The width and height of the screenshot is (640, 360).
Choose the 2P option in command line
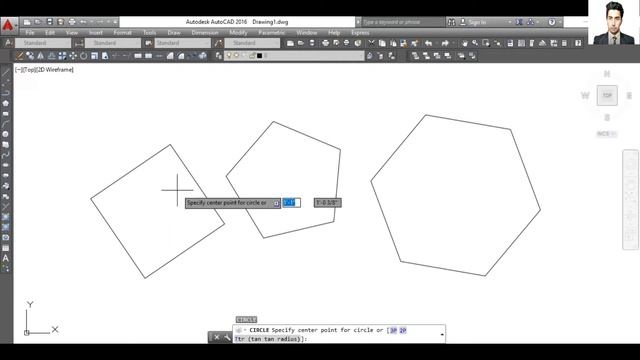click(x=403, y=330)
